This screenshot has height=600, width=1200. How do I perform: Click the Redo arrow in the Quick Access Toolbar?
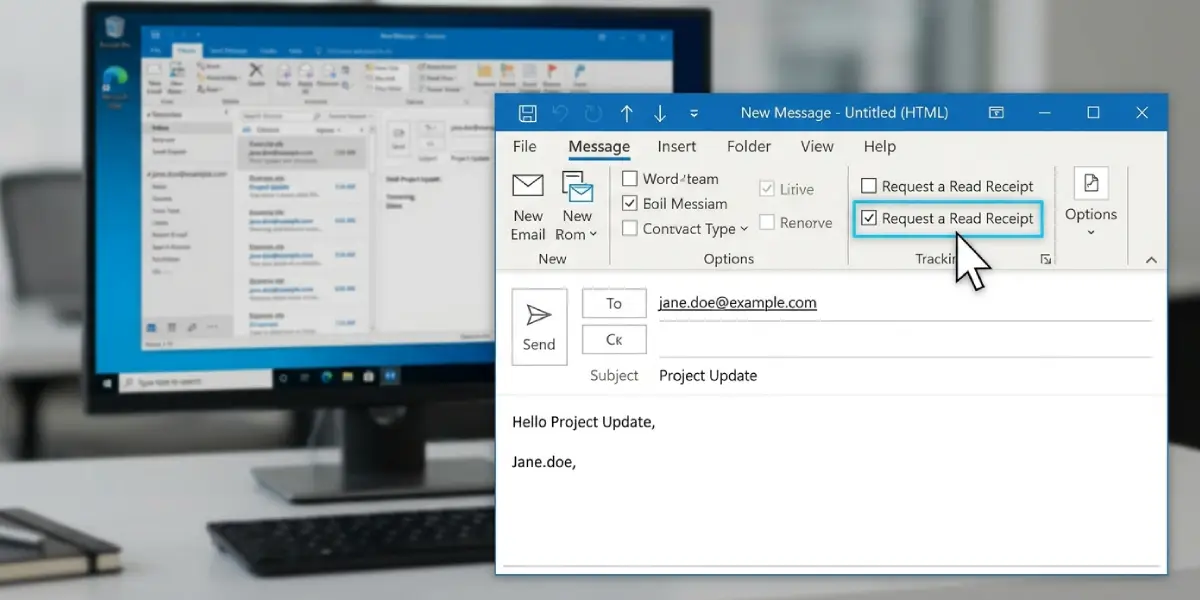point(593,113)
